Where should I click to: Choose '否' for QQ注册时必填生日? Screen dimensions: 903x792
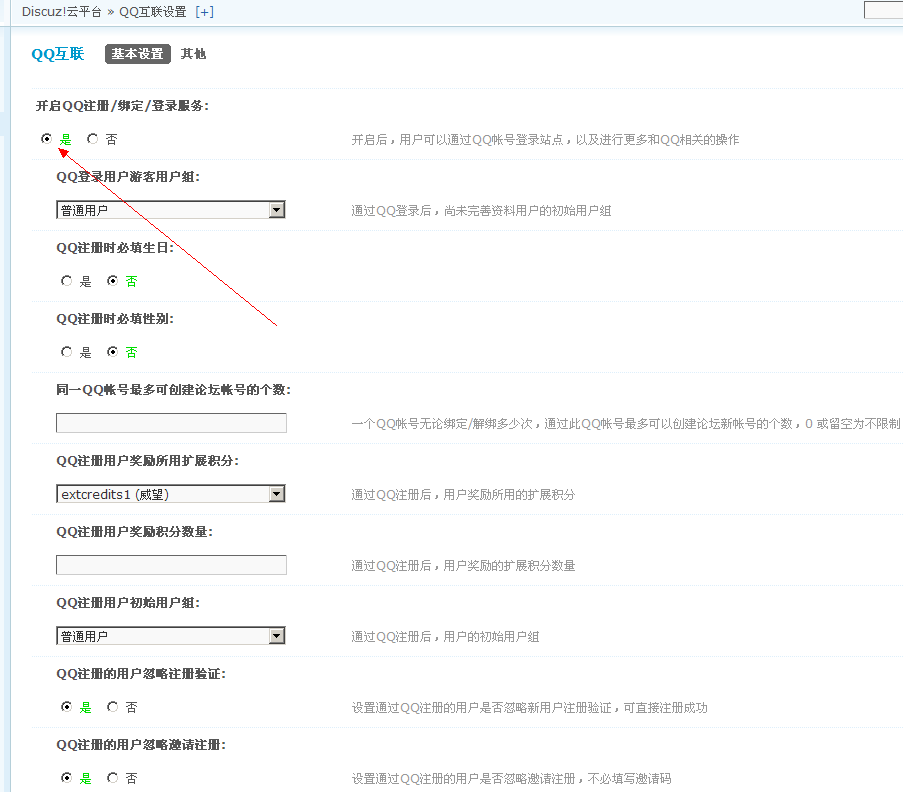(113, 282)
